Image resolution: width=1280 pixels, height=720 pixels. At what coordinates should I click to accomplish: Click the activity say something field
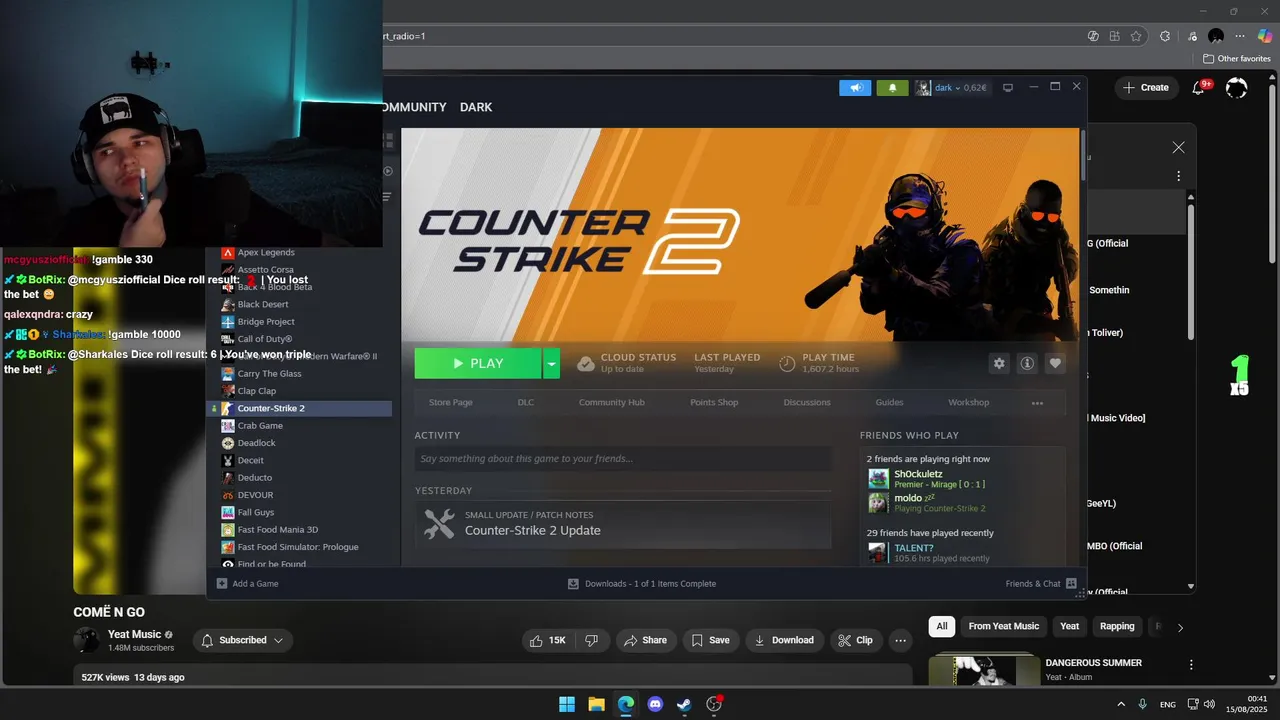(x=623, y=458)
